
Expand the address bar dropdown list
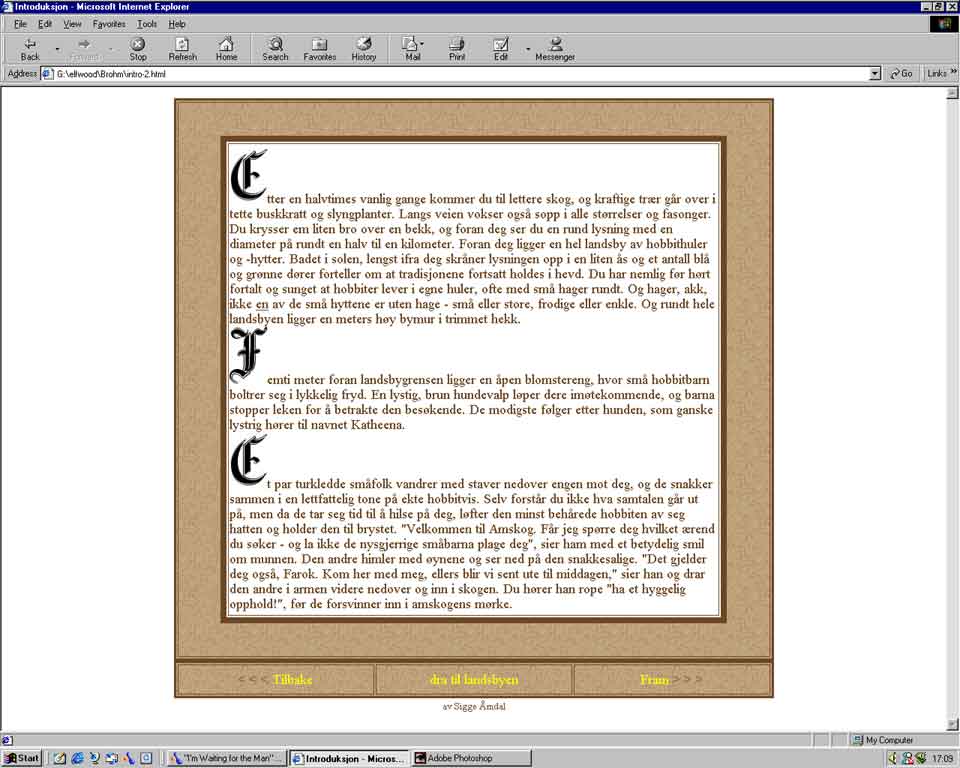point(875,74)
